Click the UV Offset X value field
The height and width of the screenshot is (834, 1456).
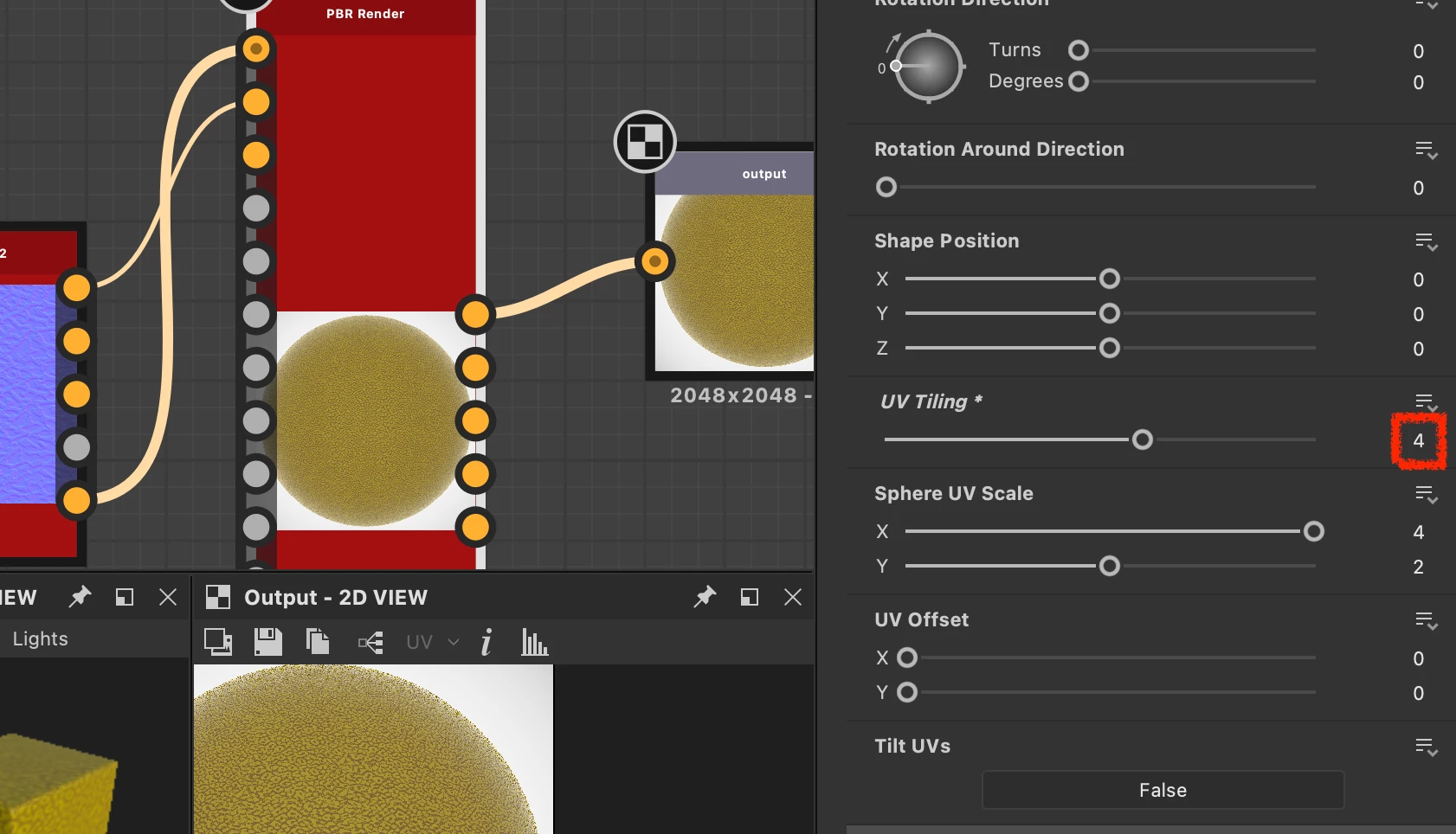pyautogui.click(x=1419, y=658)
